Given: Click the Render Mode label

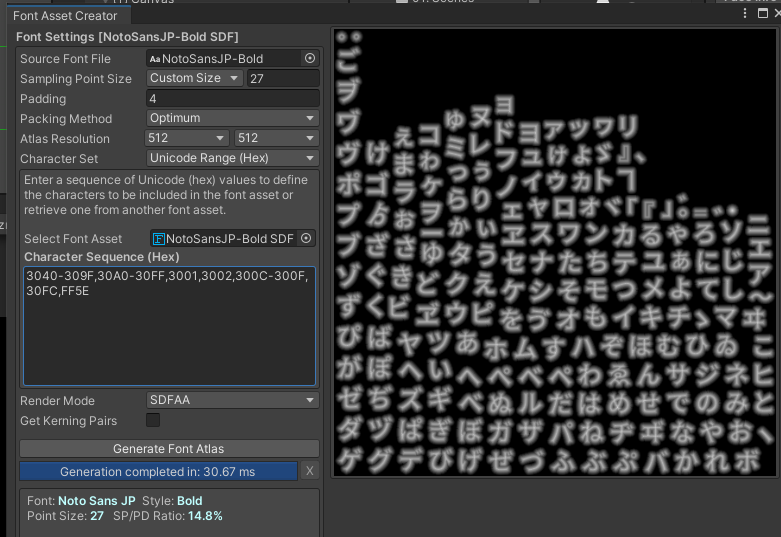Looking at the screenshot, I should (57, 401).
